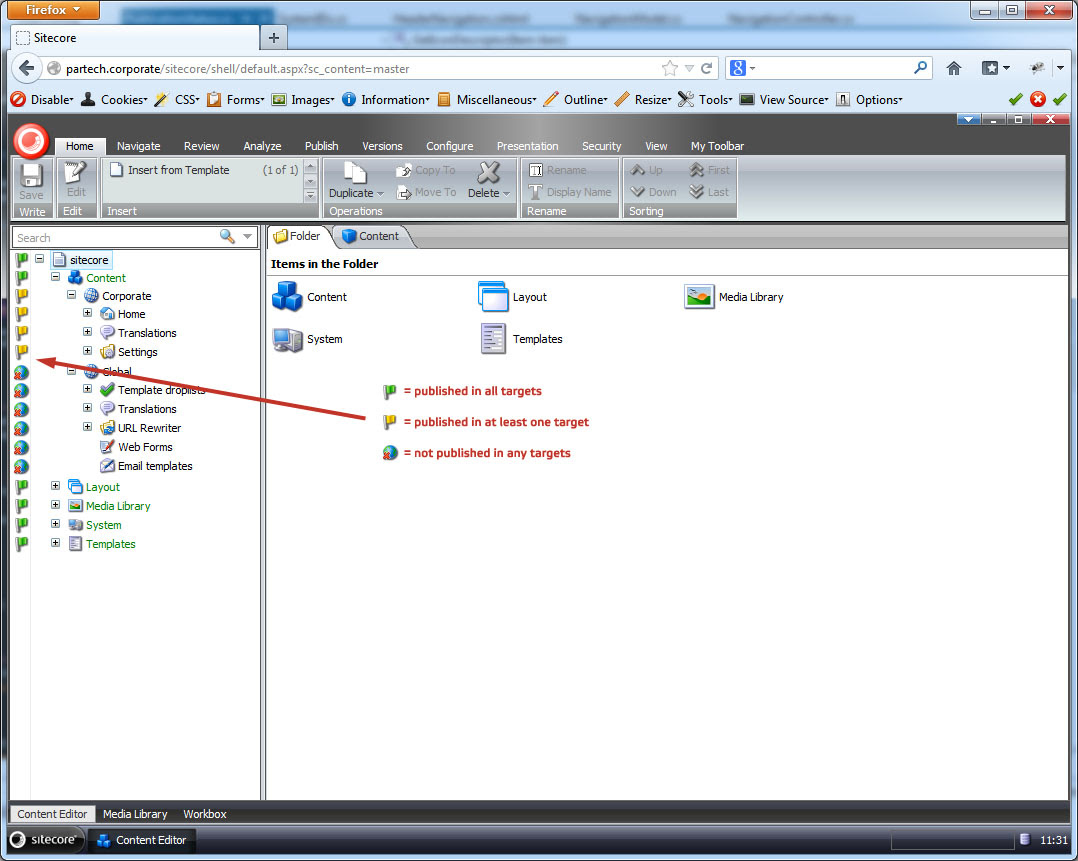This screenshot has width=1078, height=861.
Task: Click Copy To in Operations group
Action: tap(426, 170)
